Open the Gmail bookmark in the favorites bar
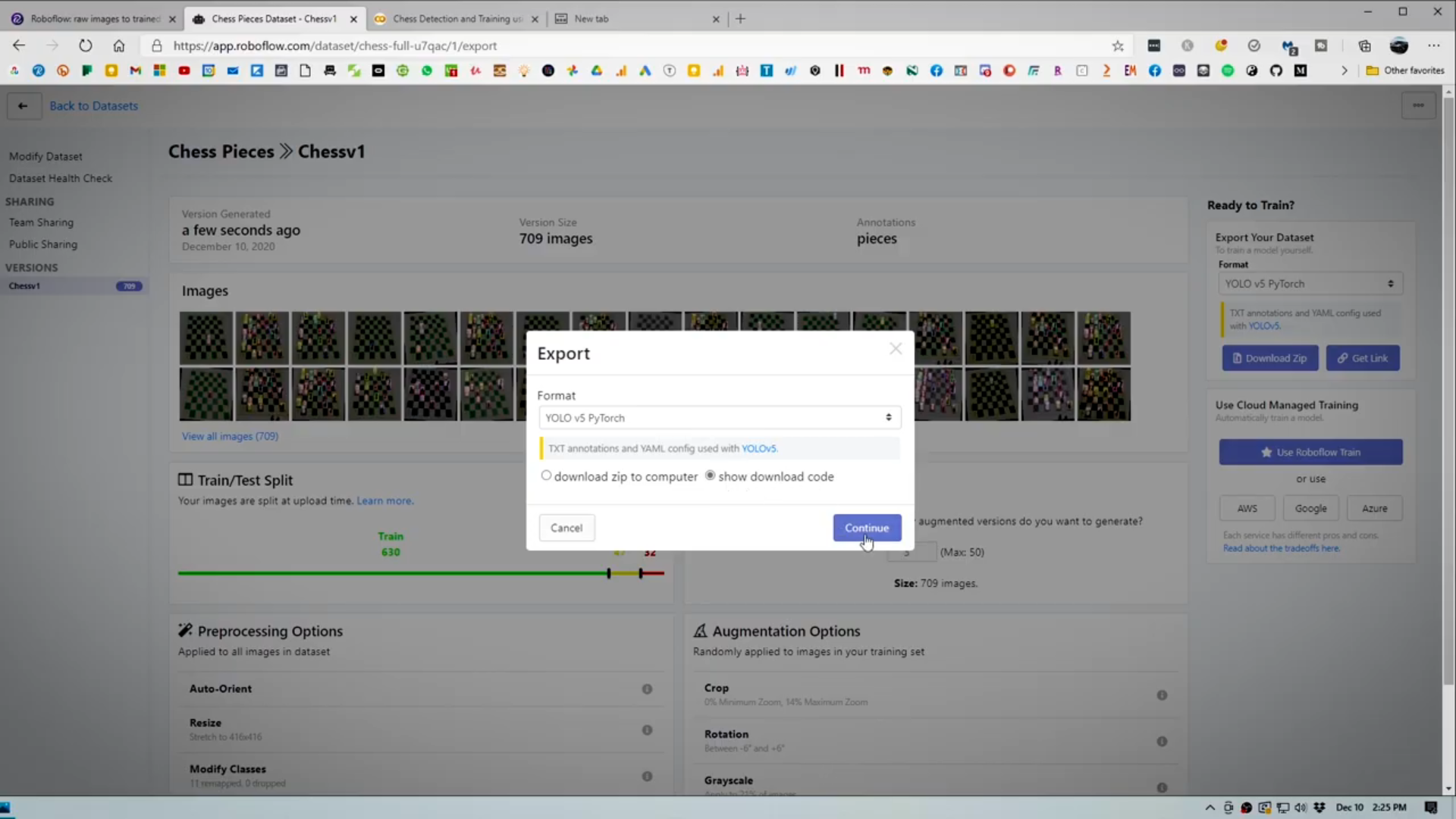Image resolution: width=1456 pixels, height=819 pixels. [135, 71]
